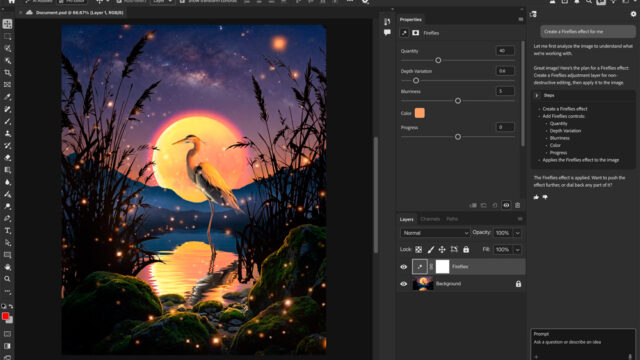Select the Blur tool droplet icon
The height and width of the screenshot is (360, 640).
[7, 182]
